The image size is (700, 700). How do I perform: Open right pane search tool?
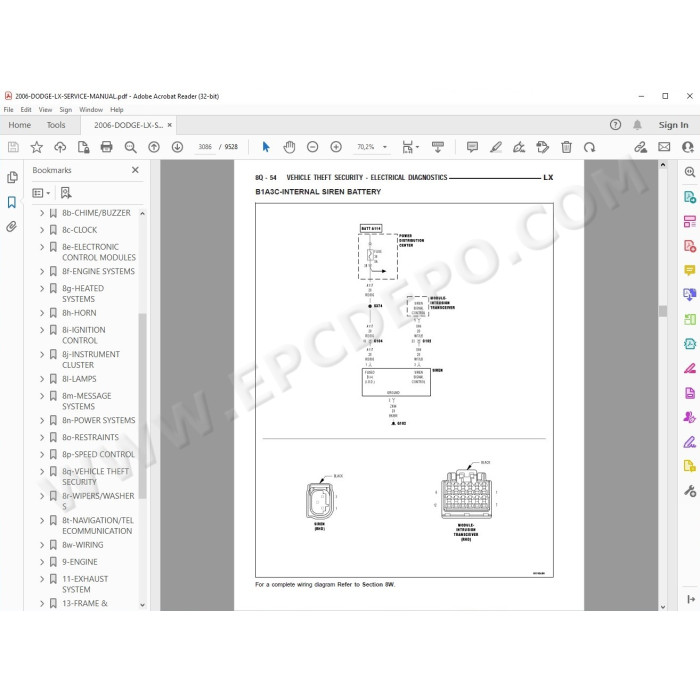[x=690, y=172]
